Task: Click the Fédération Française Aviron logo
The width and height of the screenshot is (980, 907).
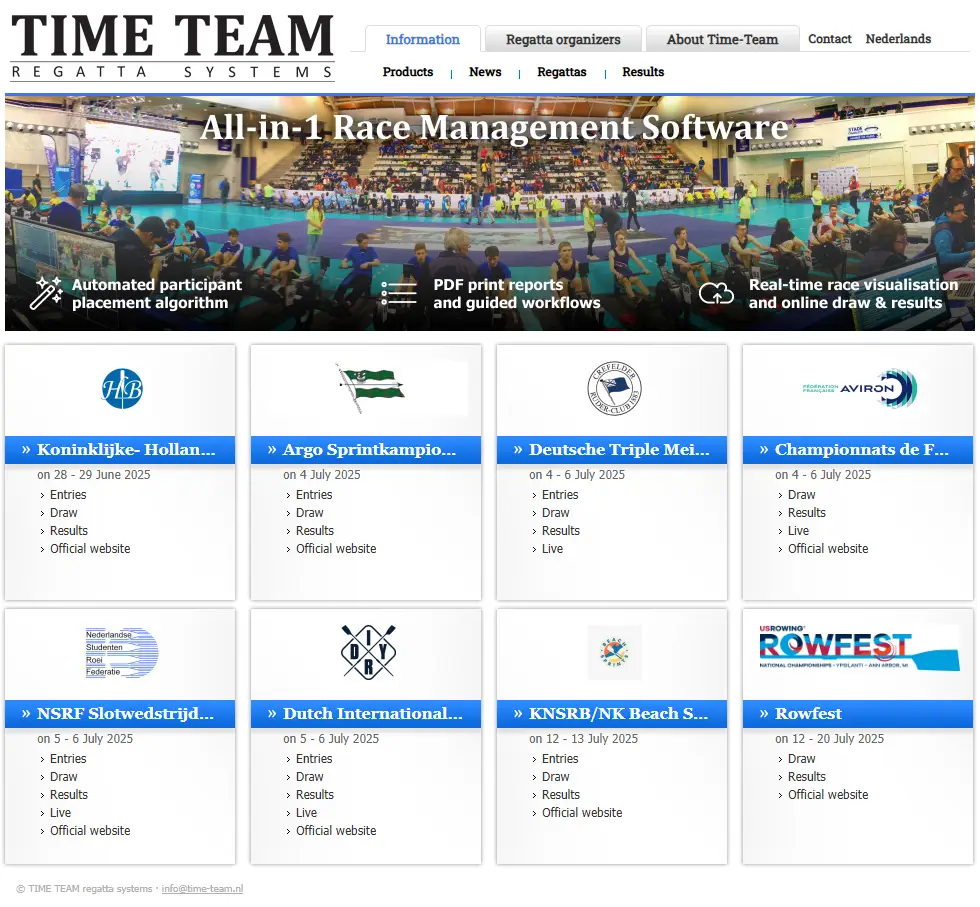Action: (860, 388)
